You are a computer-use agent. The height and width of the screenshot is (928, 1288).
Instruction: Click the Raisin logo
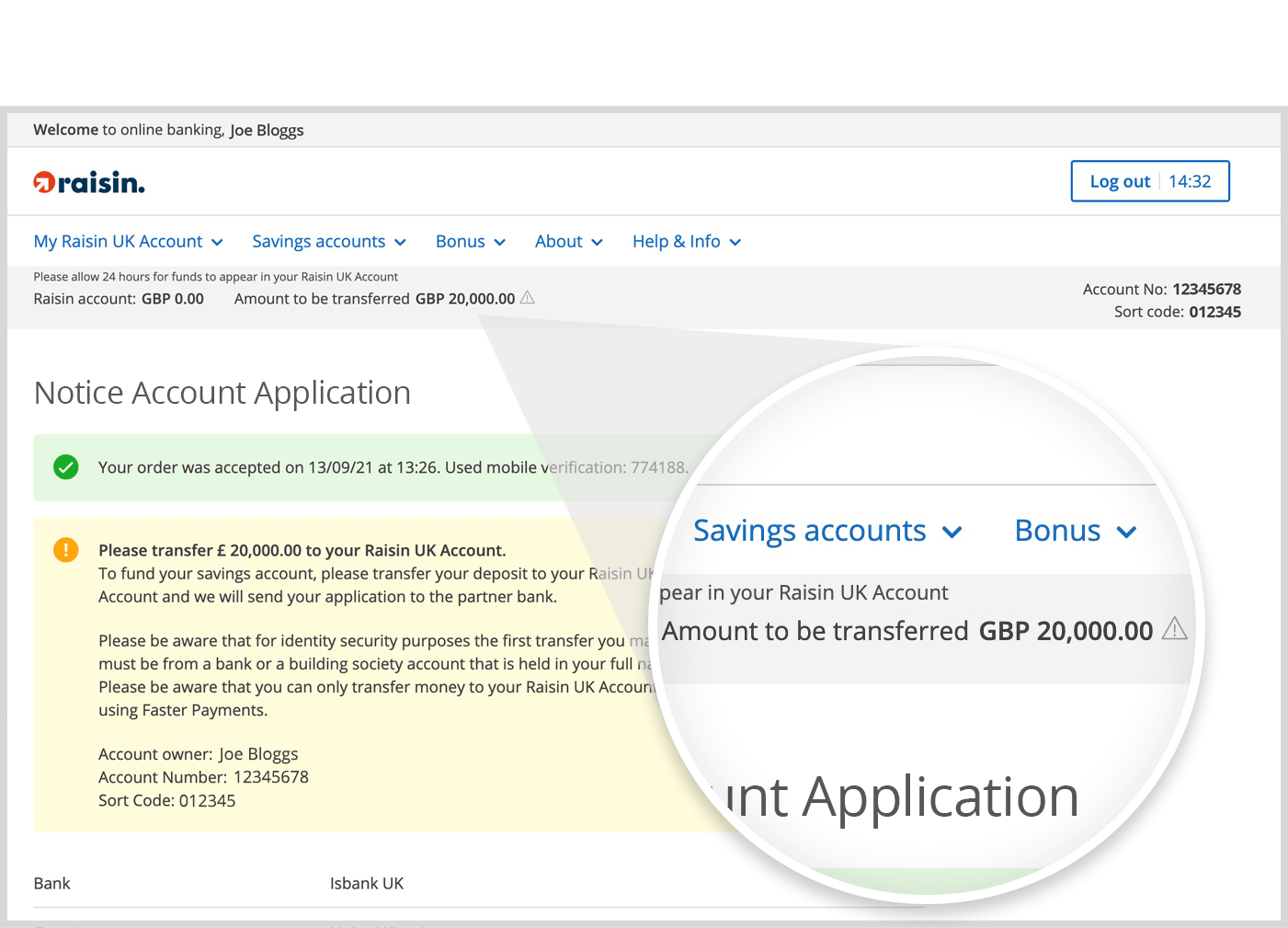coord(89,182)
